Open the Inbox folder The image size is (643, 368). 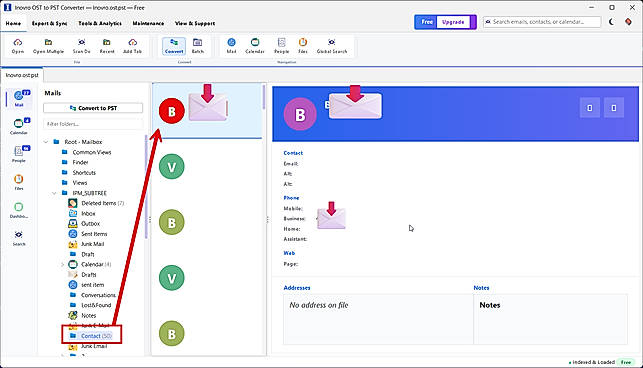[88, 213]
